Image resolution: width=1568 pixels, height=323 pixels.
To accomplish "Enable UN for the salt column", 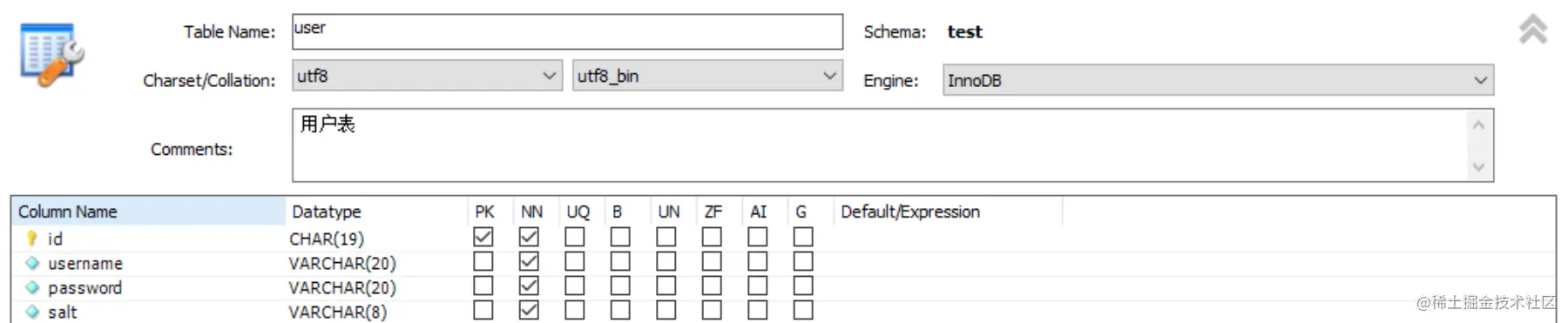I will (666, 310).
